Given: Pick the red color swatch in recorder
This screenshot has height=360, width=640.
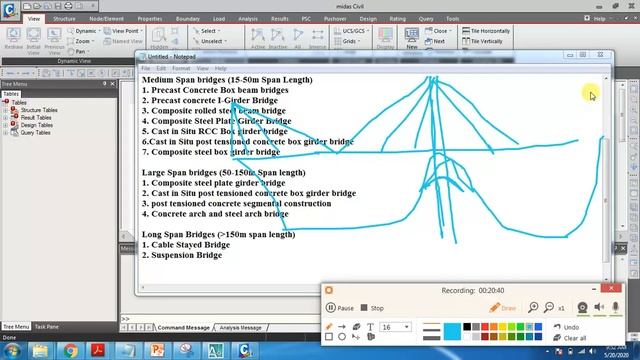Looking at the screenshot, I should click(484, 327).
